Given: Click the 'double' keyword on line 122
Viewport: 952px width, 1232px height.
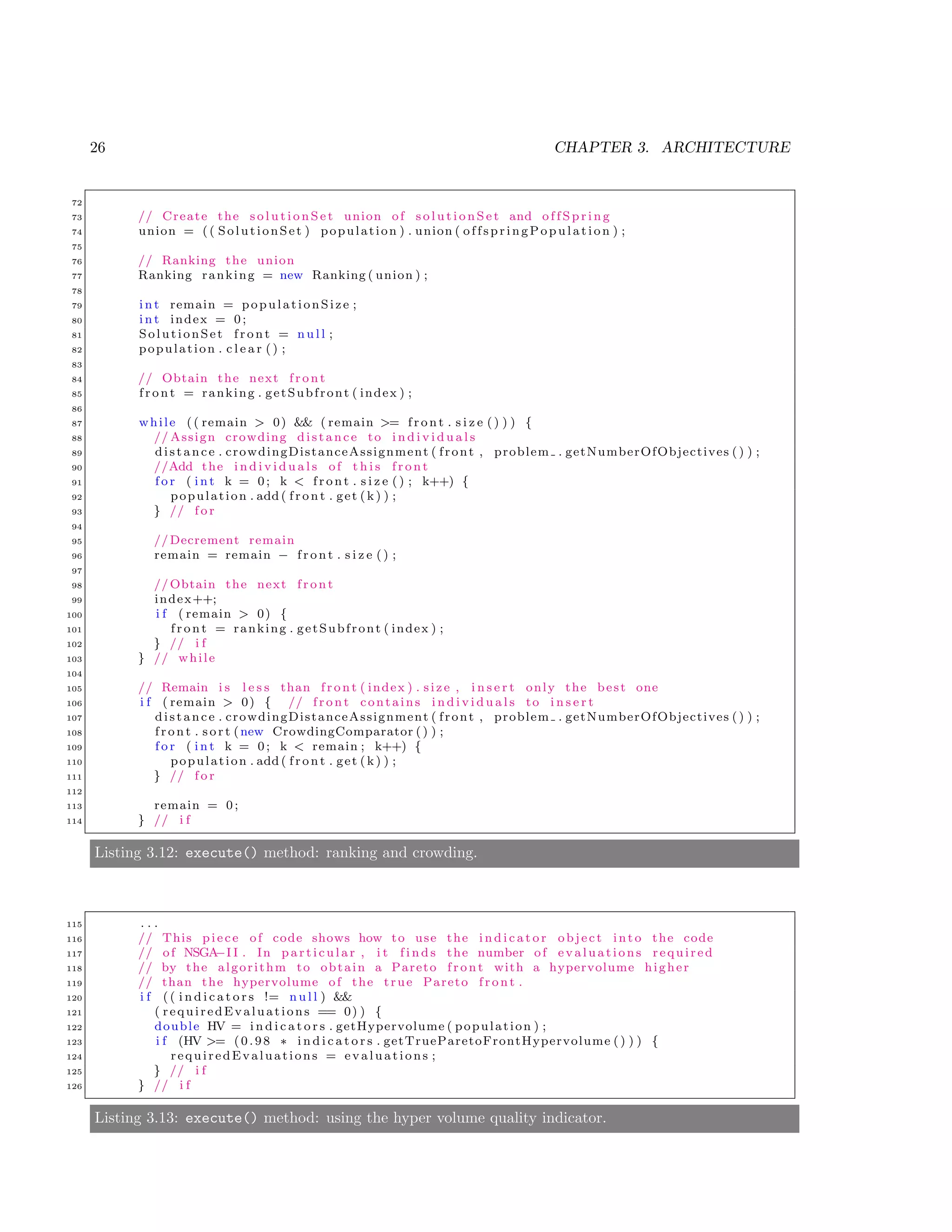Looking at the screenshot, I should click(x=177, y=1026).
